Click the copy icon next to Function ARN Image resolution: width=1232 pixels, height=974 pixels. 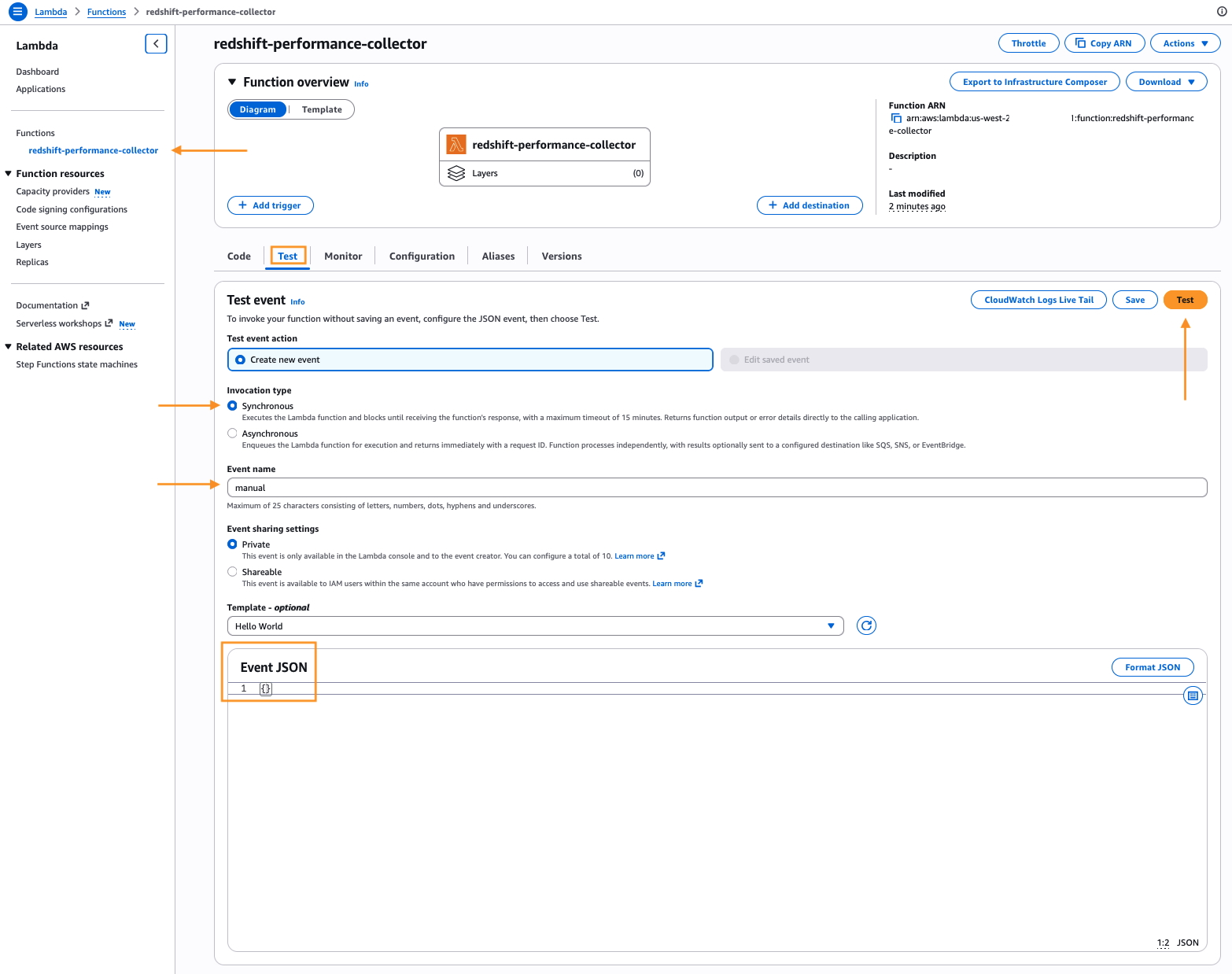pyautogui.click(x=896, y=119)
